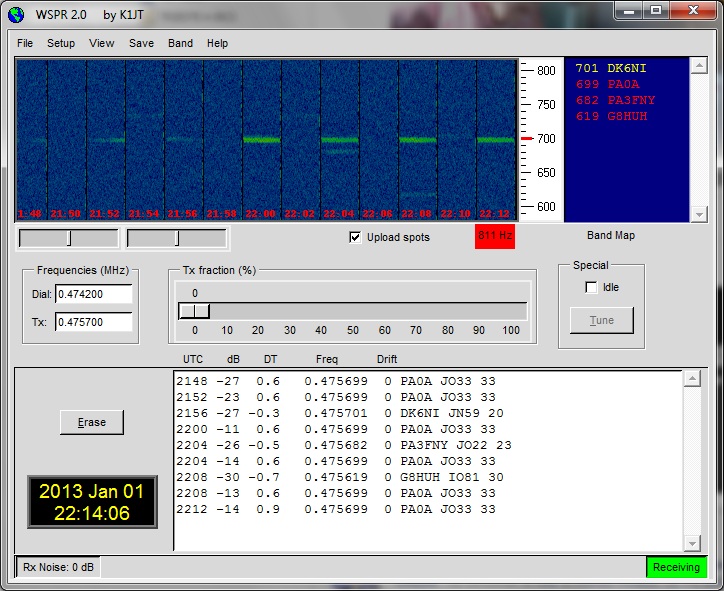Click the green Receiving status indicator
The width and height of the screenshot is (724, 591).
click(676, 567)
